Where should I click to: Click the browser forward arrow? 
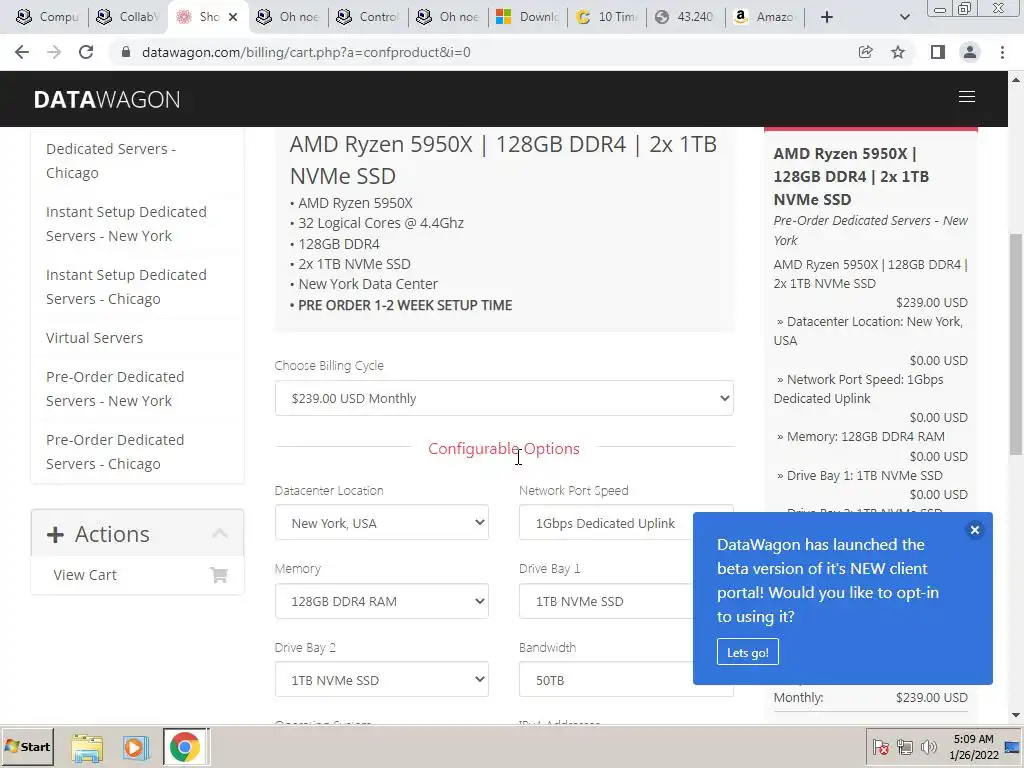[x=54, y=52]
